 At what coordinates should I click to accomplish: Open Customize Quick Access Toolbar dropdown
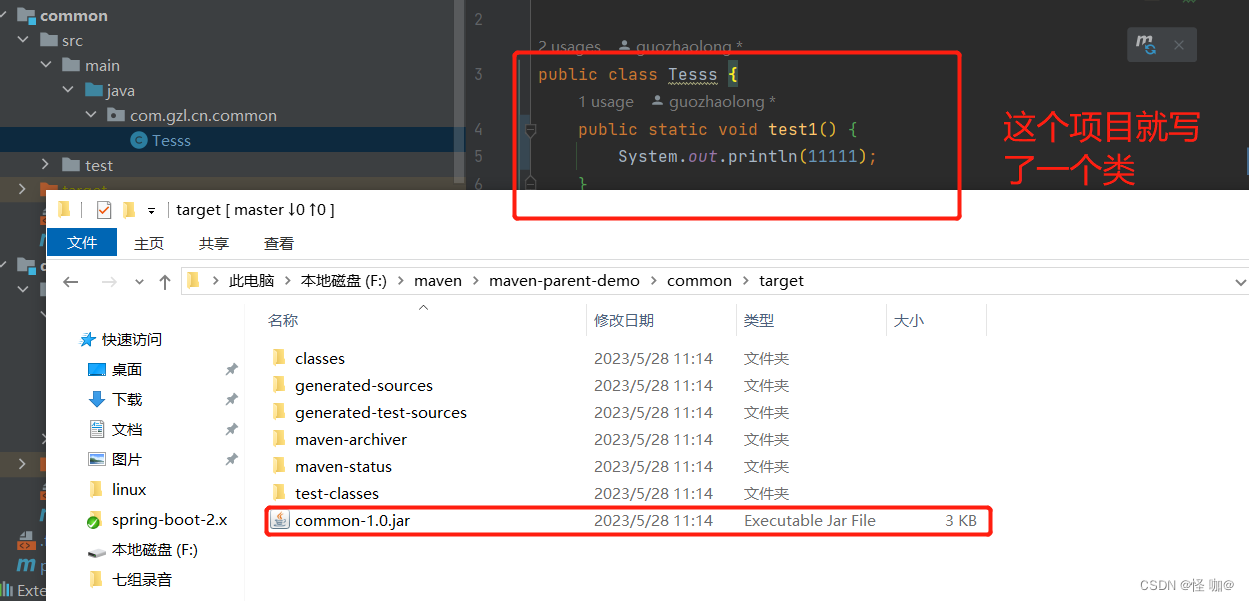[151, 211]
